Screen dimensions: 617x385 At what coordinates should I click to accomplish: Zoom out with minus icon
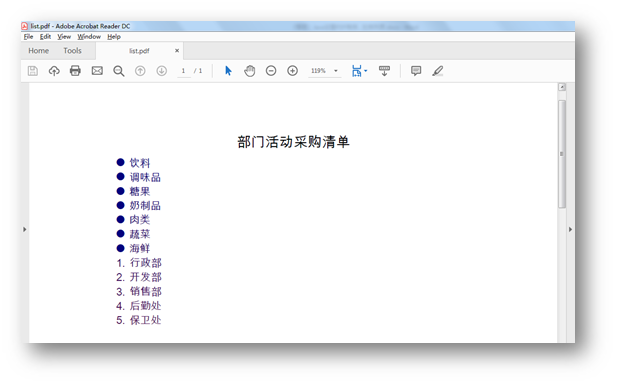(x=271, y=71)
